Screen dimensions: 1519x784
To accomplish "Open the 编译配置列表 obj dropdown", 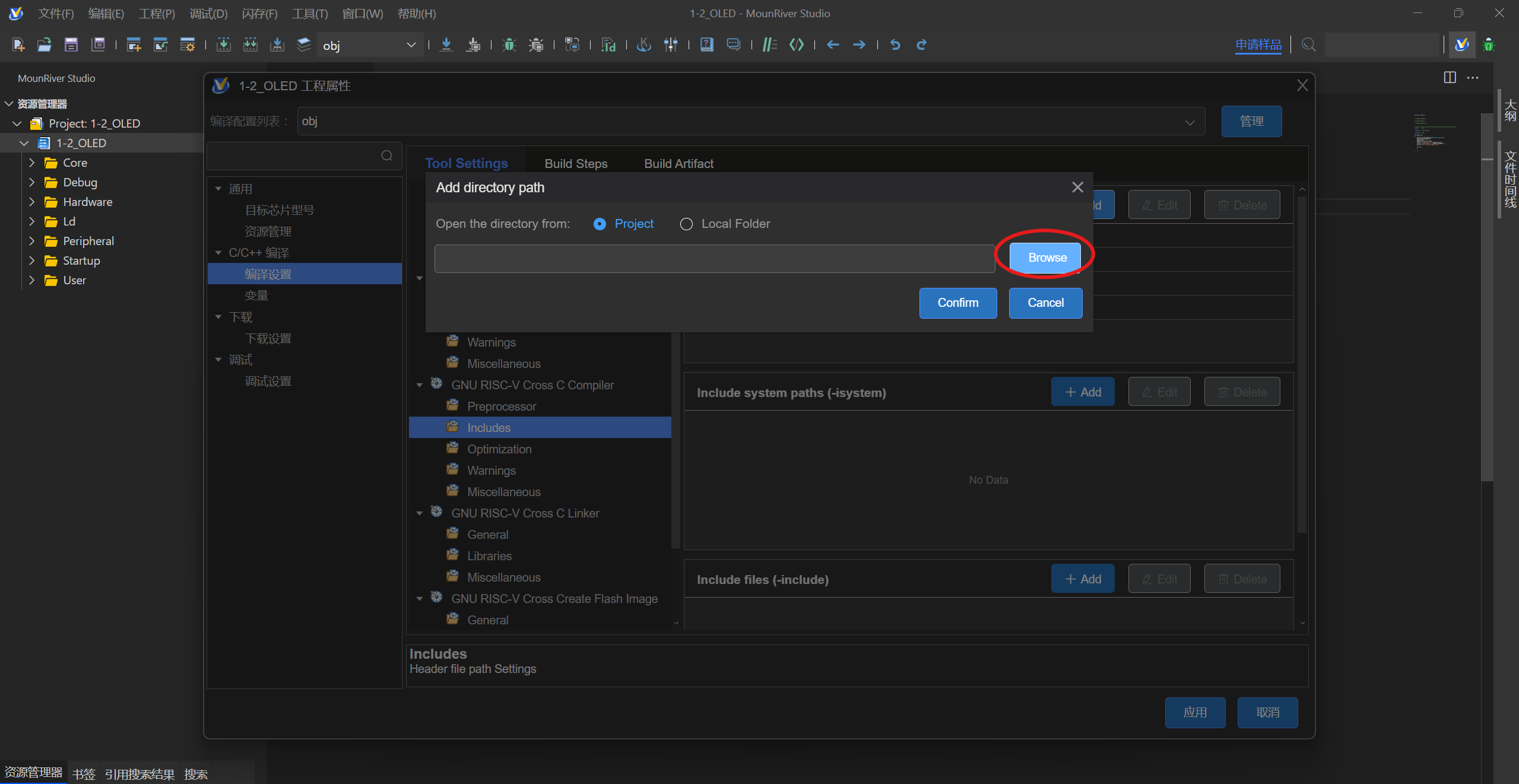I will point(751,122).
